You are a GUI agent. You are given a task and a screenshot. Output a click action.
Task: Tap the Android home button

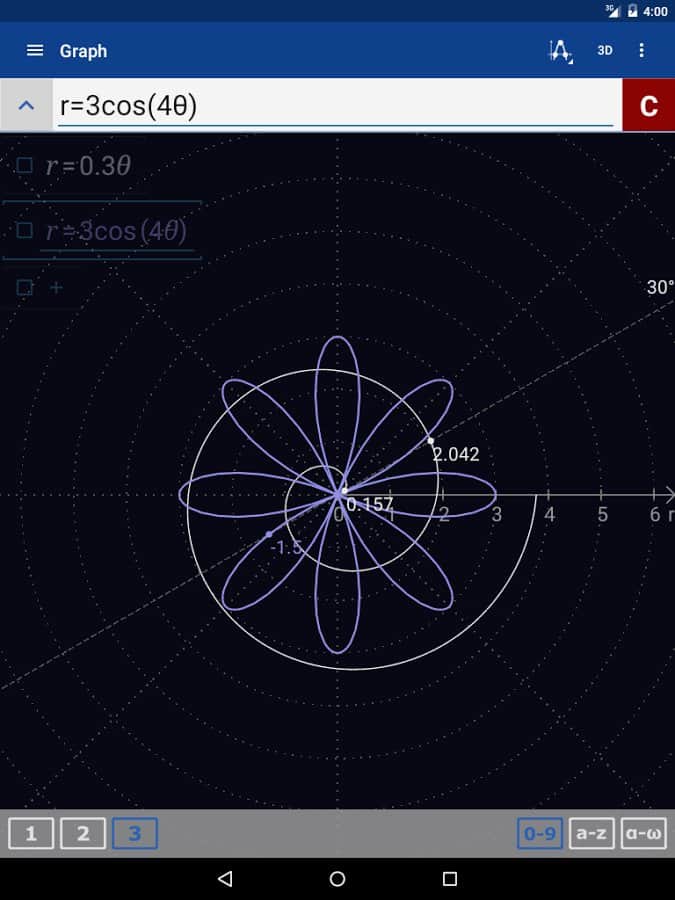(337, 879)
